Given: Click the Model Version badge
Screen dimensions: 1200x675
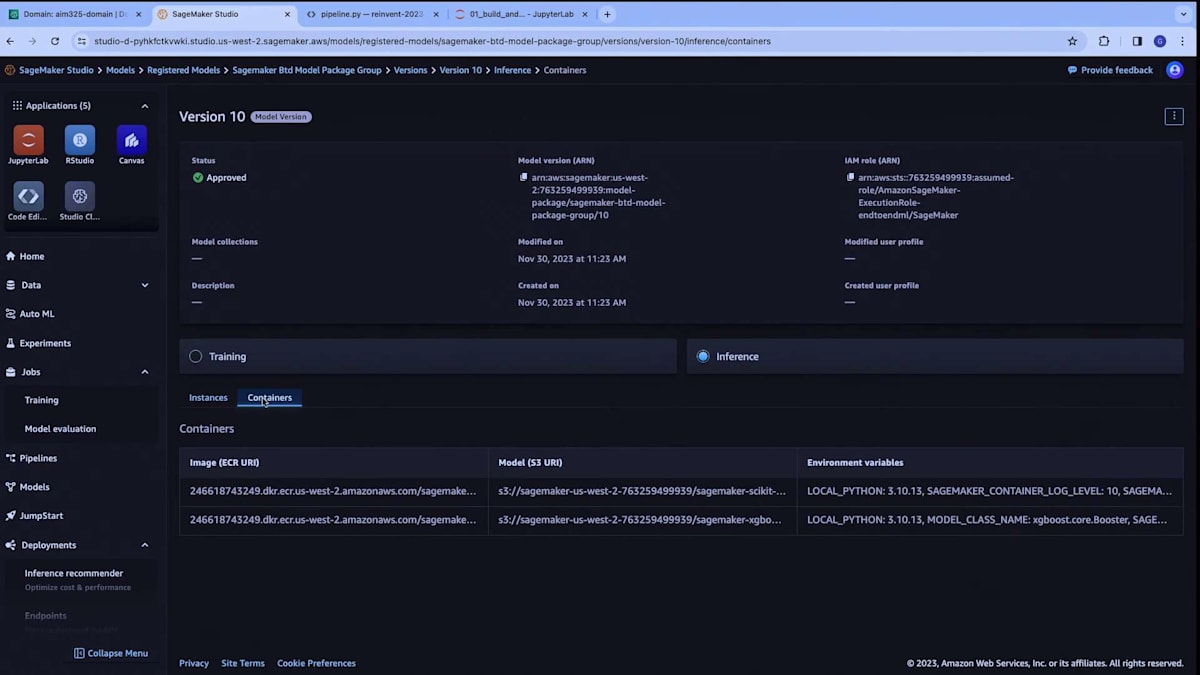Looking at the screenshot, I should pyautogui.click(x=281, y=117).
